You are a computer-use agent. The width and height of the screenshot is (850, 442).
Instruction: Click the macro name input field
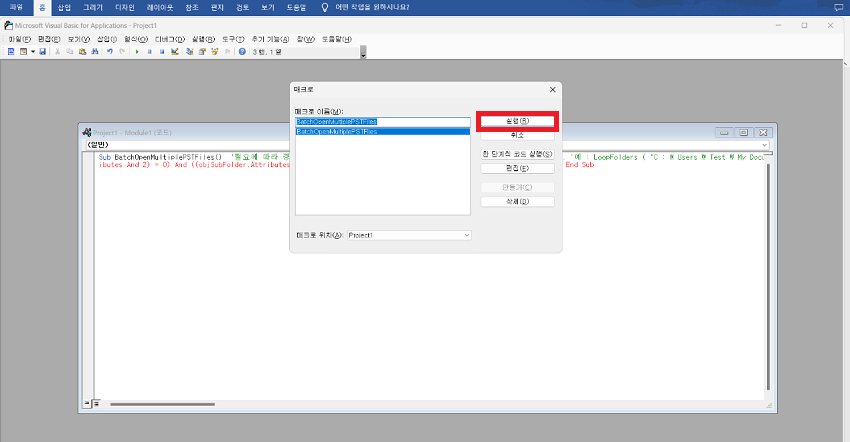(382, 121)
